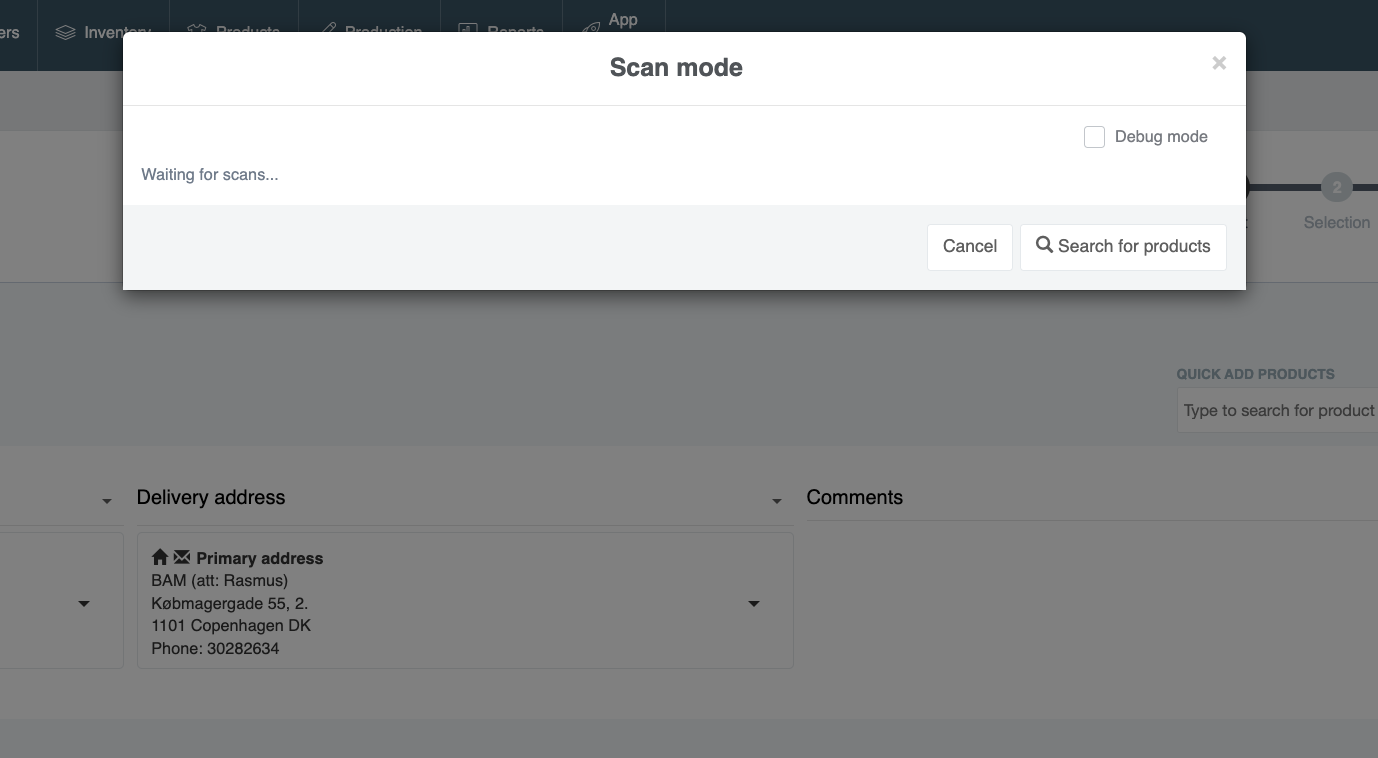Open the Primary address selector arrow
Screen dimensions: 1378x758
754,604
